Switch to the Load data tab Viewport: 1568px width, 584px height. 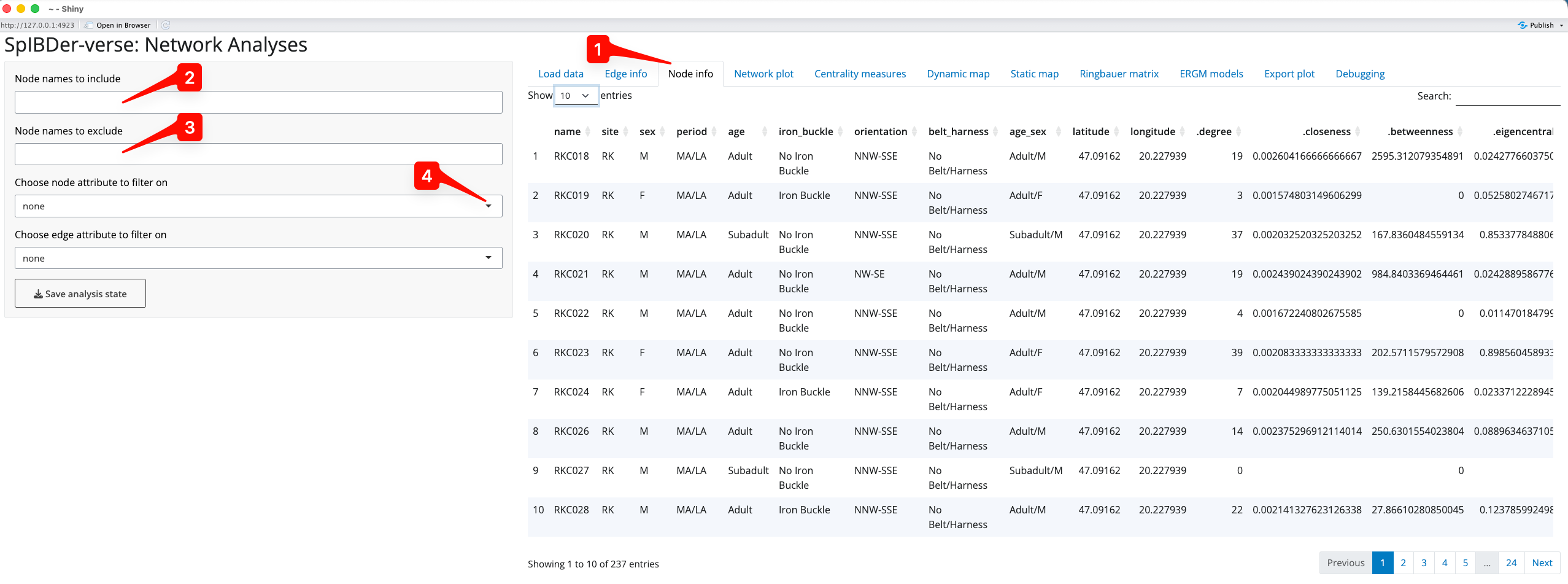(561, 74)
